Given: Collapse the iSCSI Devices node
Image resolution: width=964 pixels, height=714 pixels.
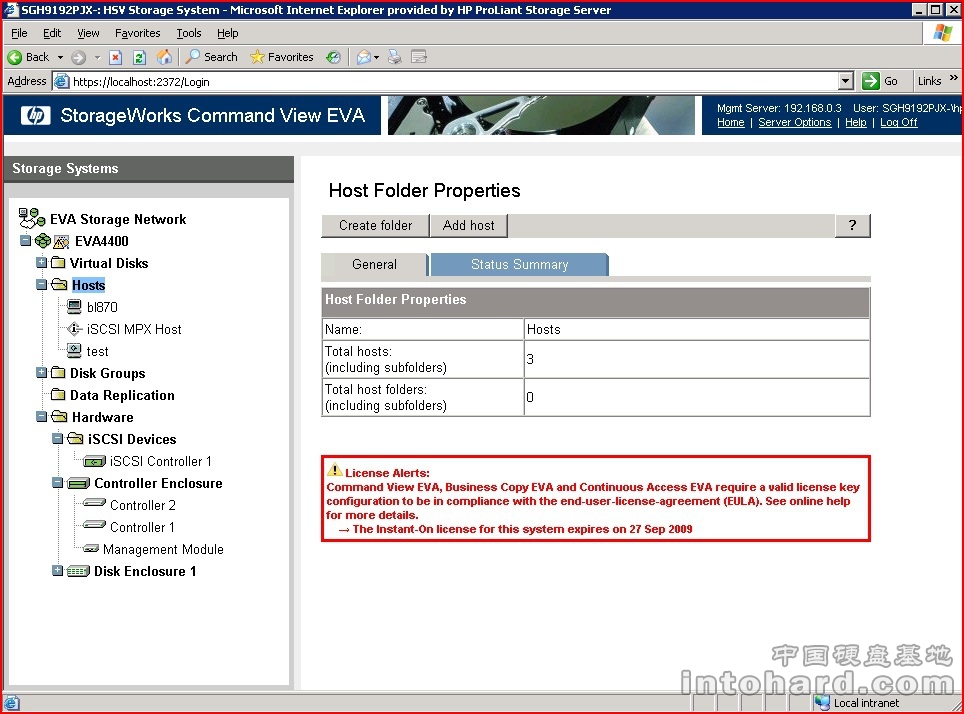Looking at the screenshot, I should click(57, 438).
